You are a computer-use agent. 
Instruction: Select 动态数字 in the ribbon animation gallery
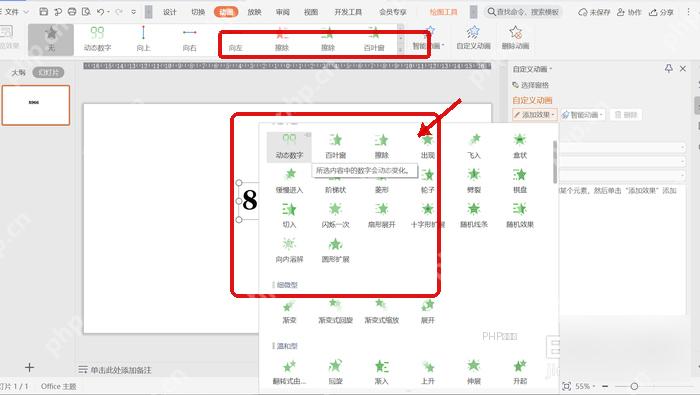pyautogui.click(x=97, y=39)
